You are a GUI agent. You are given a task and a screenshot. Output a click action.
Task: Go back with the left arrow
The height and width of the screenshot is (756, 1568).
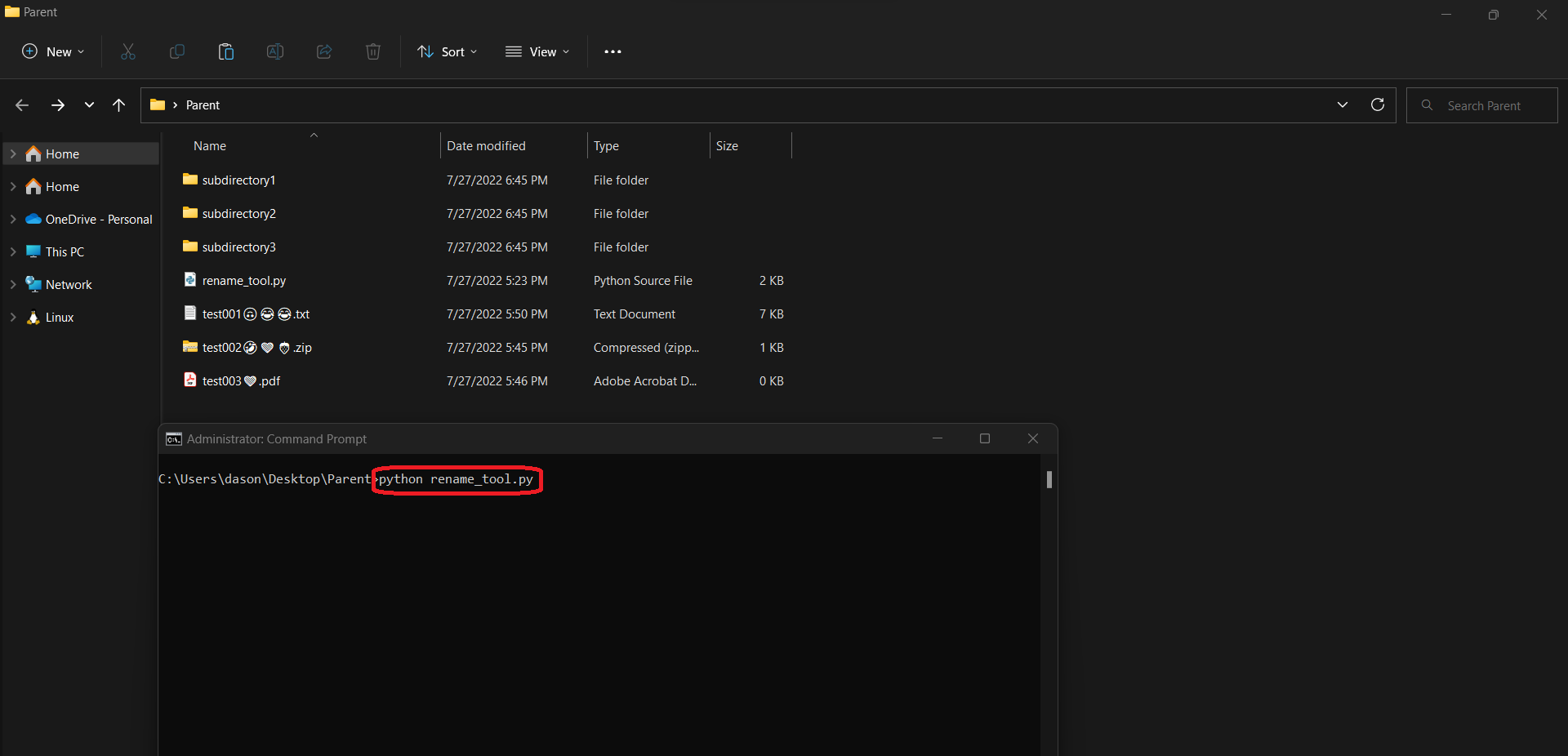[22, 105]
